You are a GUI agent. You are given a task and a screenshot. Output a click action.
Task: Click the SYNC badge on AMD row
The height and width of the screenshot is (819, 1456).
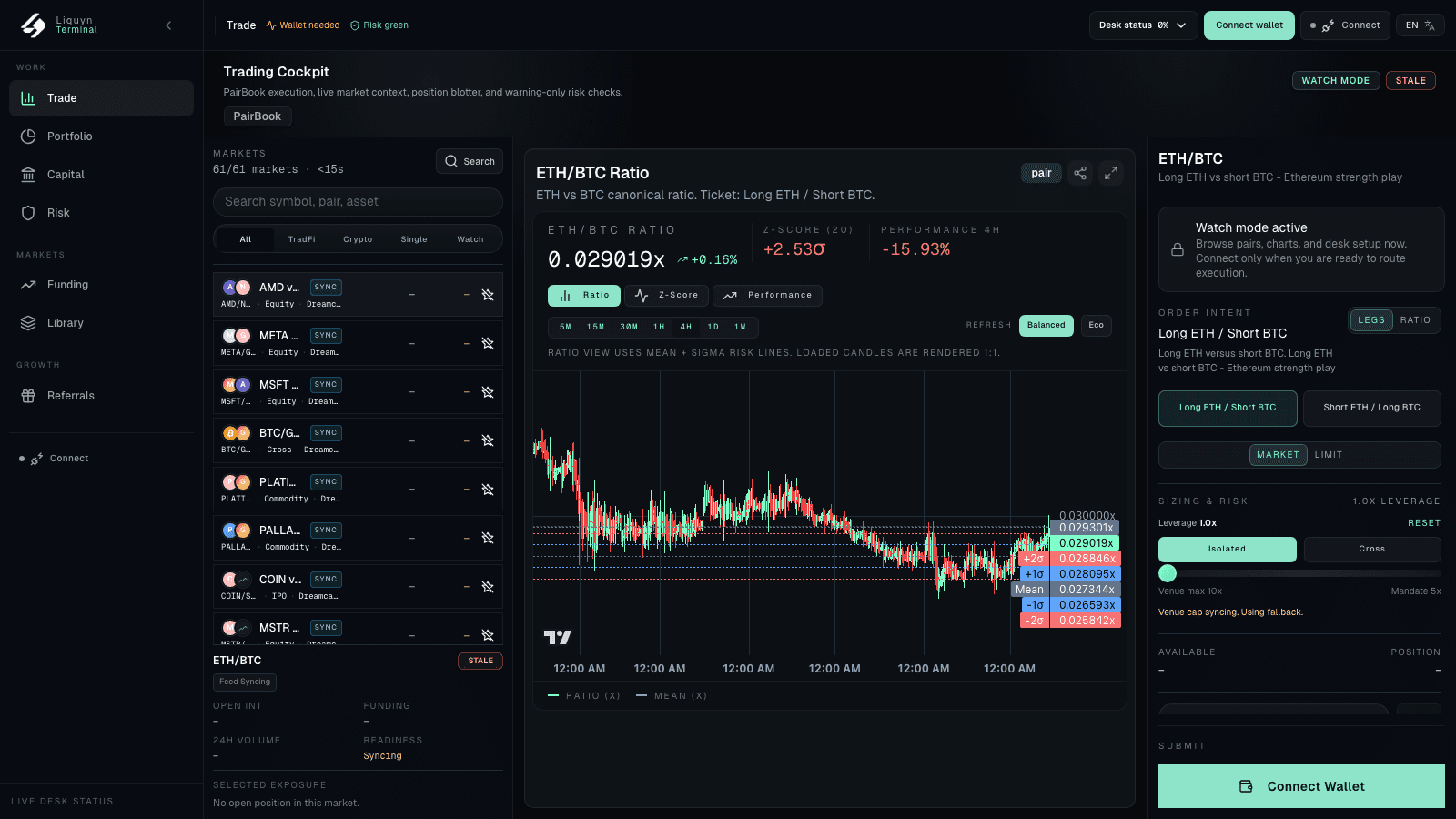pos(326,288)
